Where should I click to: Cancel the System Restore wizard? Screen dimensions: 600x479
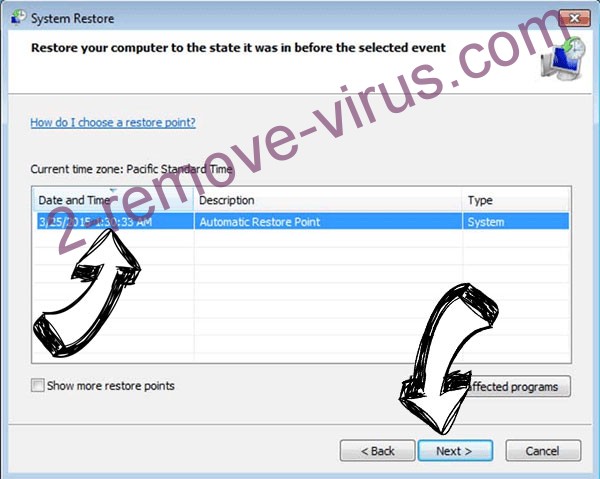543,451
